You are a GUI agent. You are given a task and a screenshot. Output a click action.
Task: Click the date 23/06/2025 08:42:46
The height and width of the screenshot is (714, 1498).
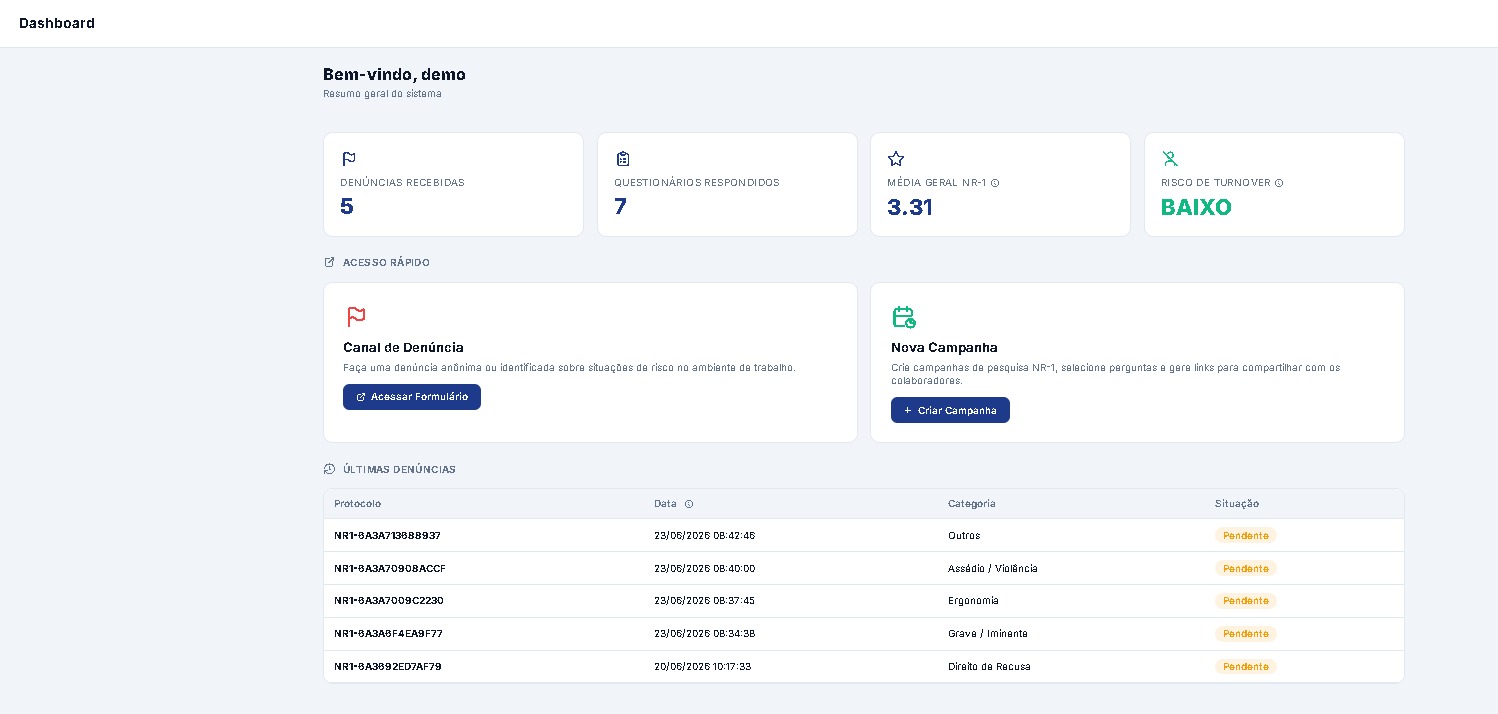click(705, 536)
